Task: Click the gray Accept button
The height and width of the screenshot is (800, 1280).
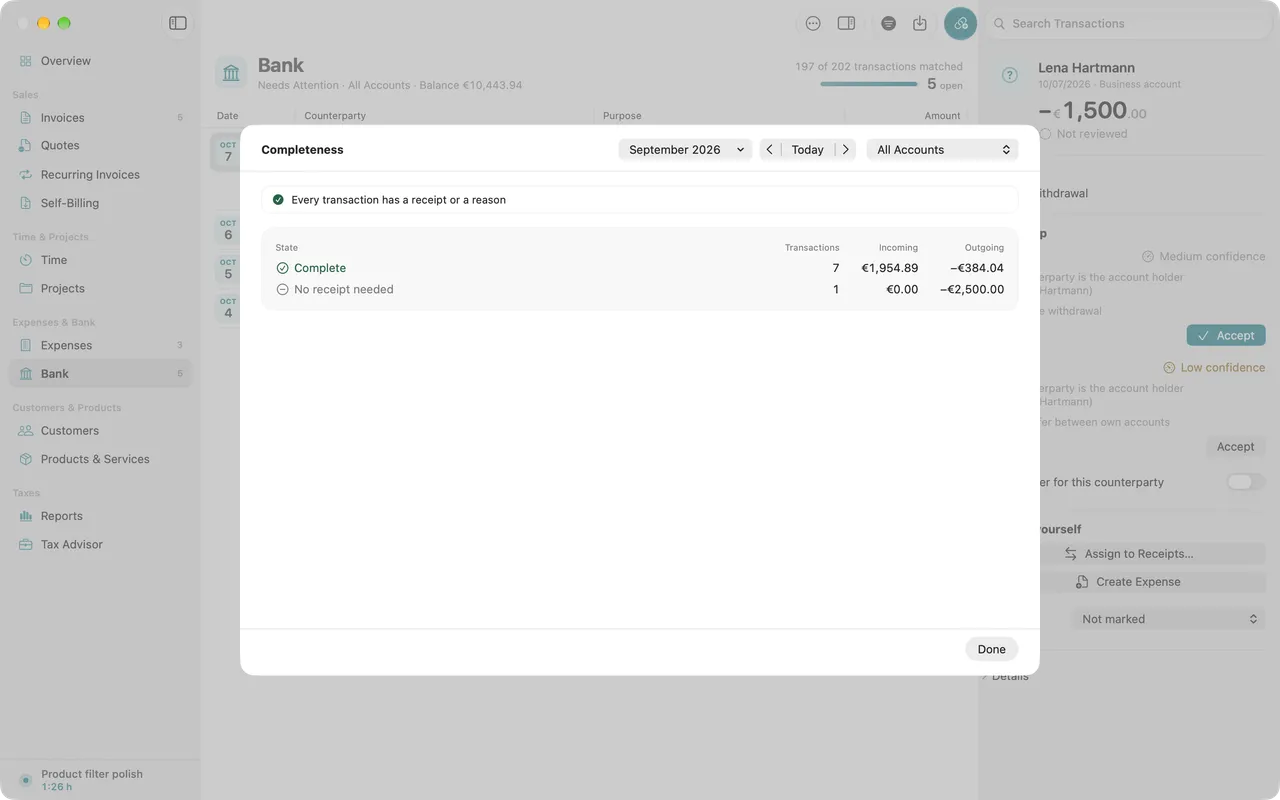Action: click(1235, 447)
